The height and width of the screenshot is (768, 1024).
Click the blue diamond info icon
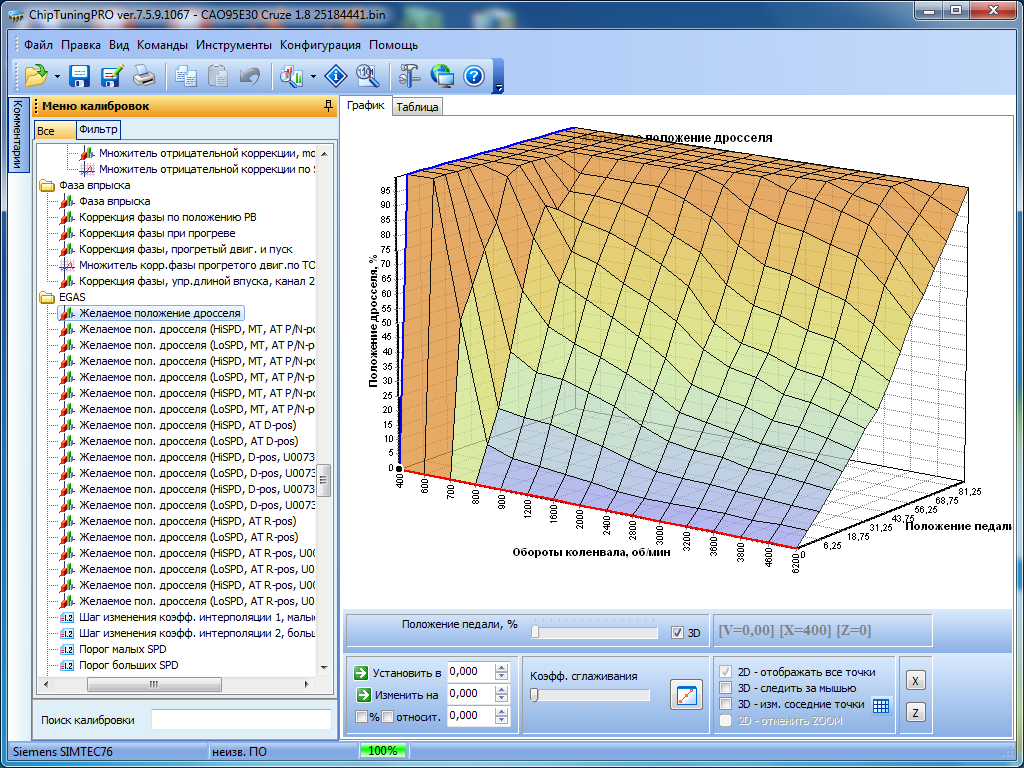pyautogui.click(x=336, y=76)
